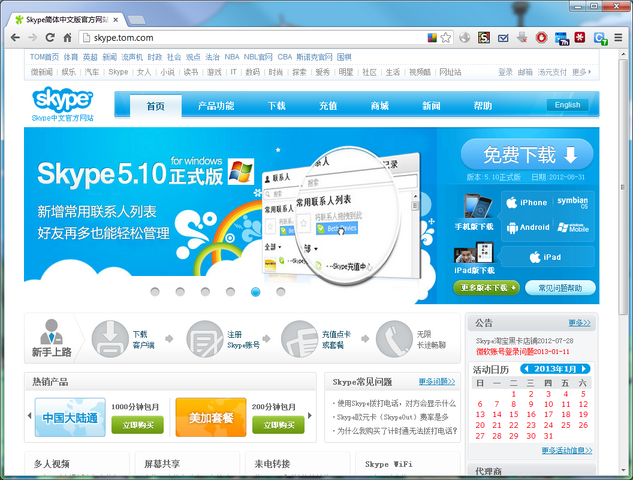Screen dimensions: 633x480
Task: Open the 更多活动信息>> link
Action: coord(567,450)
